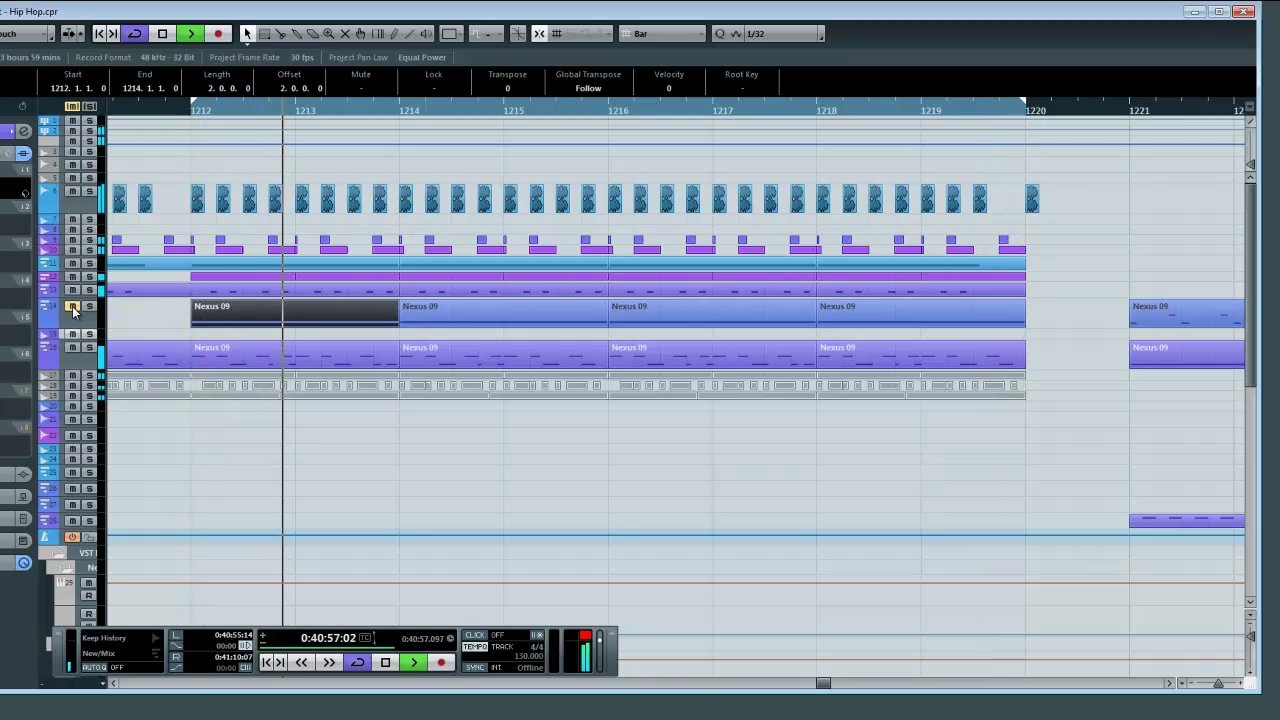This screenshot has width=1280, height=720.
Task: Stop playback in the transport panel
Action: tap(385, 662)
